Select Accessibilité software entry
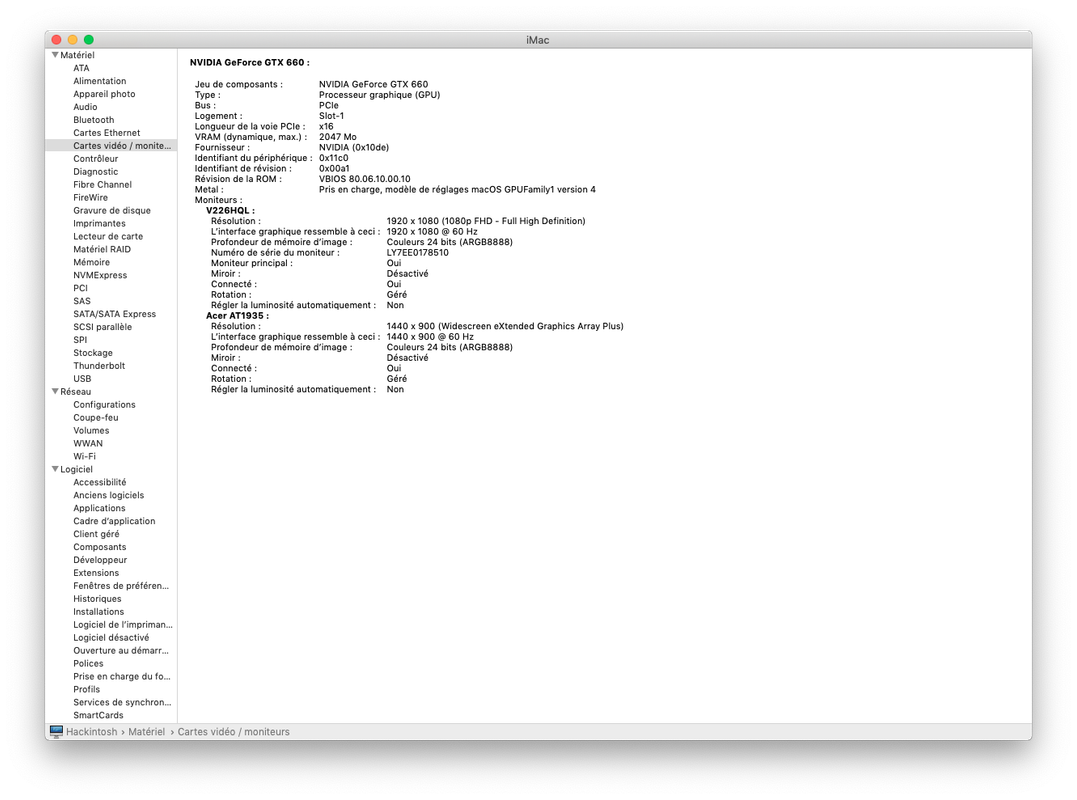Image resolution: width=1077 pixels, height=800 pixels. click(100, 483)
